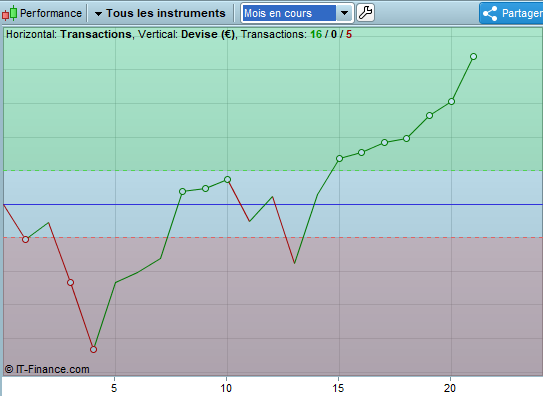Click the x-axis label 10
This screenshot has height=396, width=543.
(226, 388)
